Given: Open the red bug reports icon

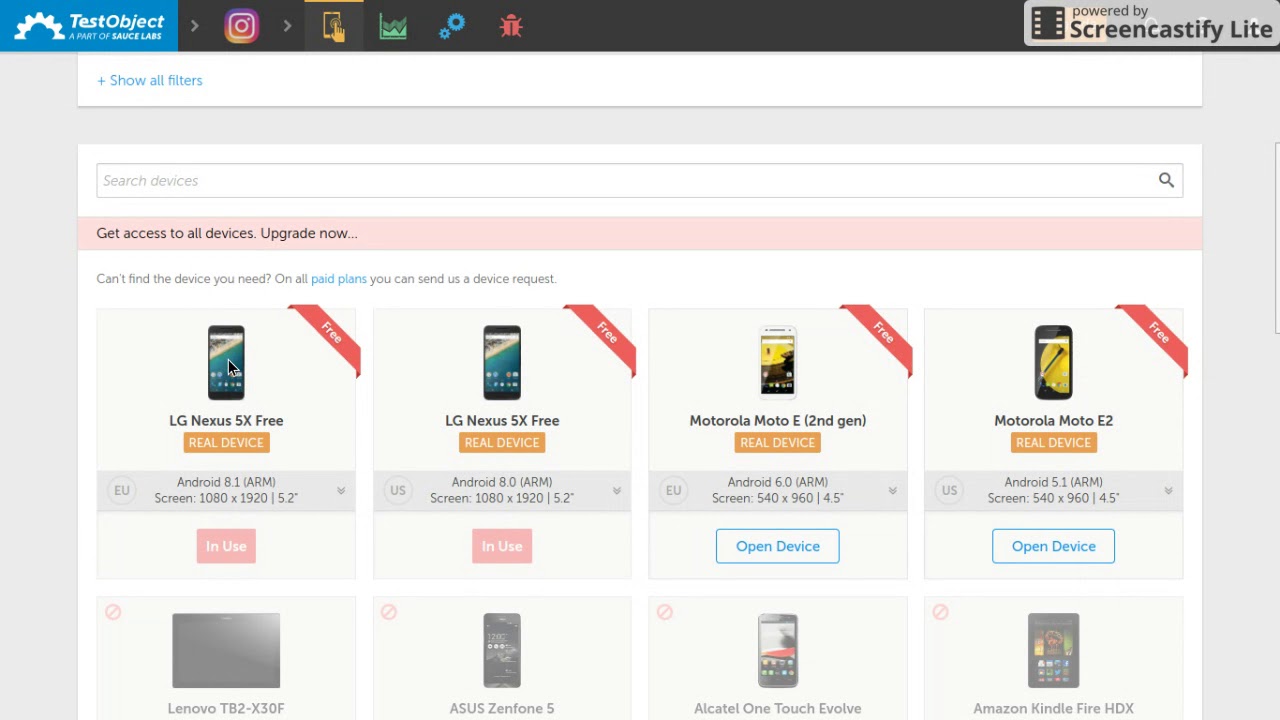Looking at the screenshot, I should pos(511,26).
